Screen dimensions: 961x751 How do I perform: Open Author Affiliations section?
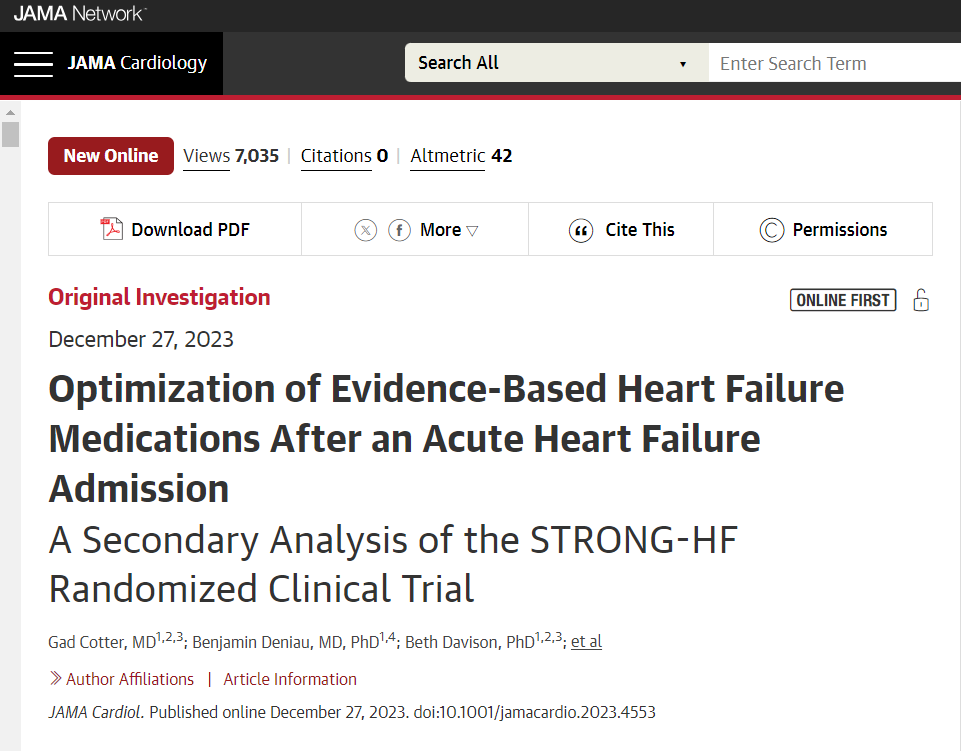point(130,679)
